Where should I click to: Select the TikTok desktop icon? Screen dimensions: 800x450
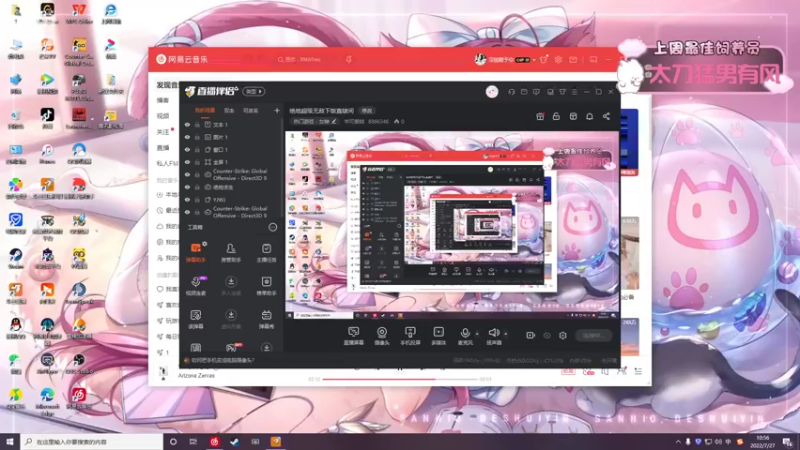pos(47,118)
